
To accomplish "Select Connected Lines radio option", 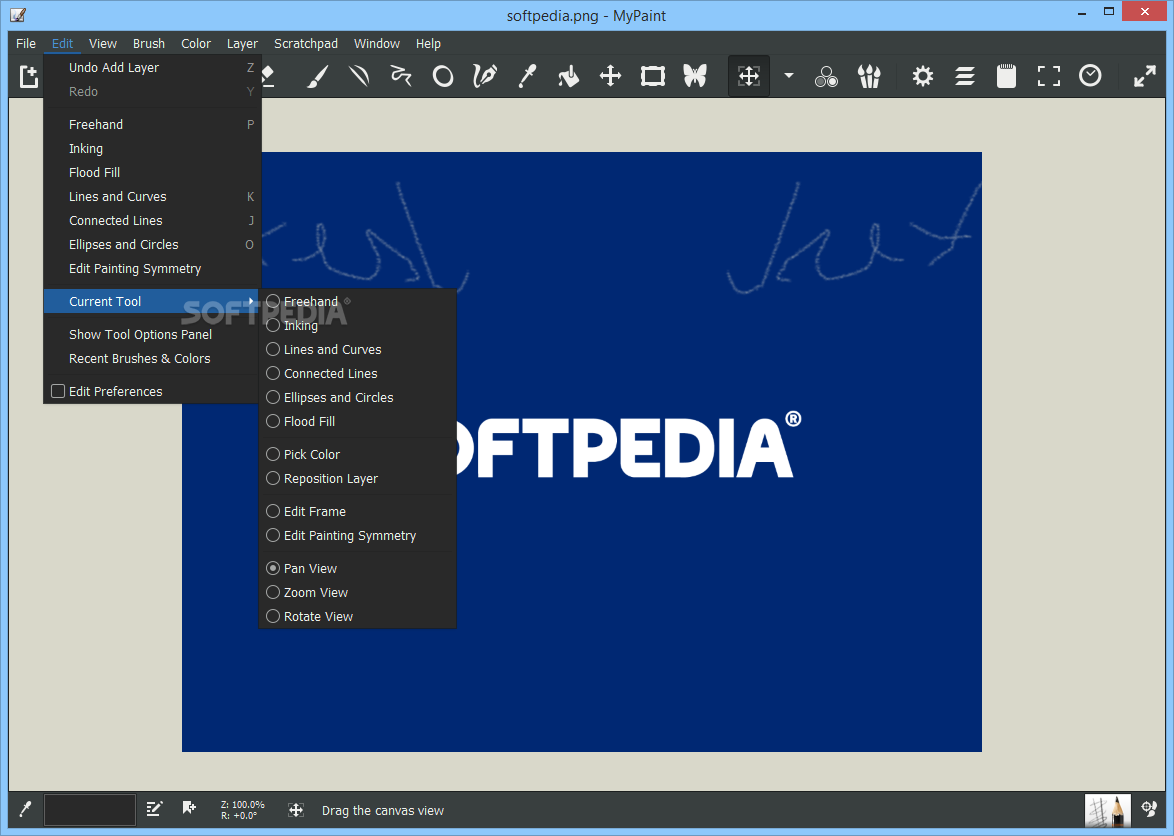I will point(273,373).
